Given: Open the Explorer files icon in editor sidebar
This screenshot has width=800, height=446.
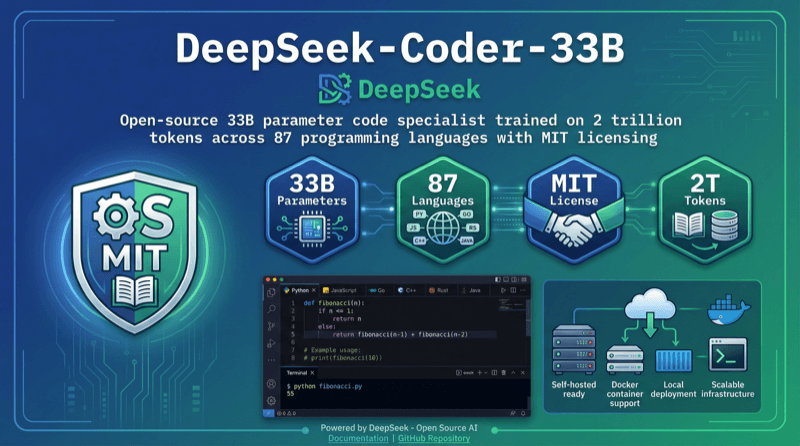Looking at the screenshot, I should tap(271, 292).
